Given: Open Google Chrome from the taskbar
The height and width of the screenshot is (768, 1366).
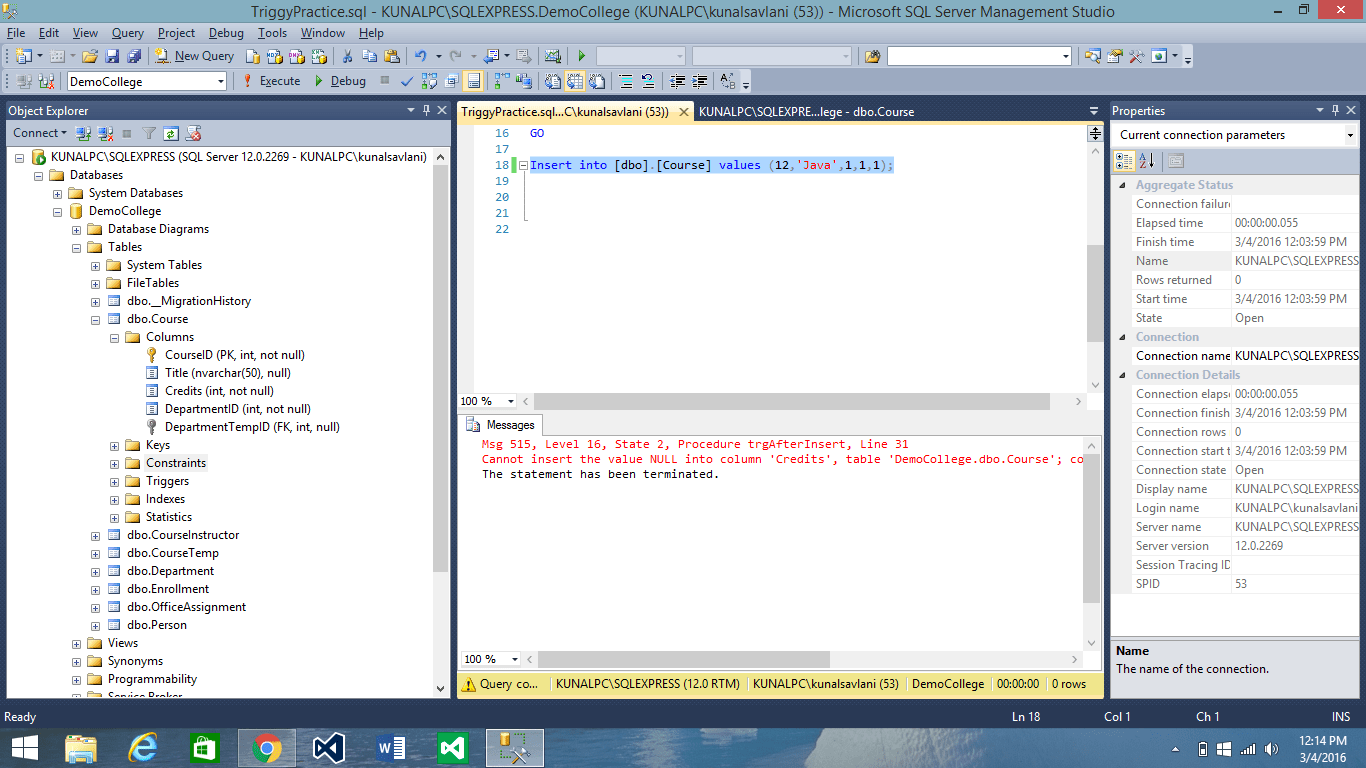Looking at the screenshot, I should 267,747.
